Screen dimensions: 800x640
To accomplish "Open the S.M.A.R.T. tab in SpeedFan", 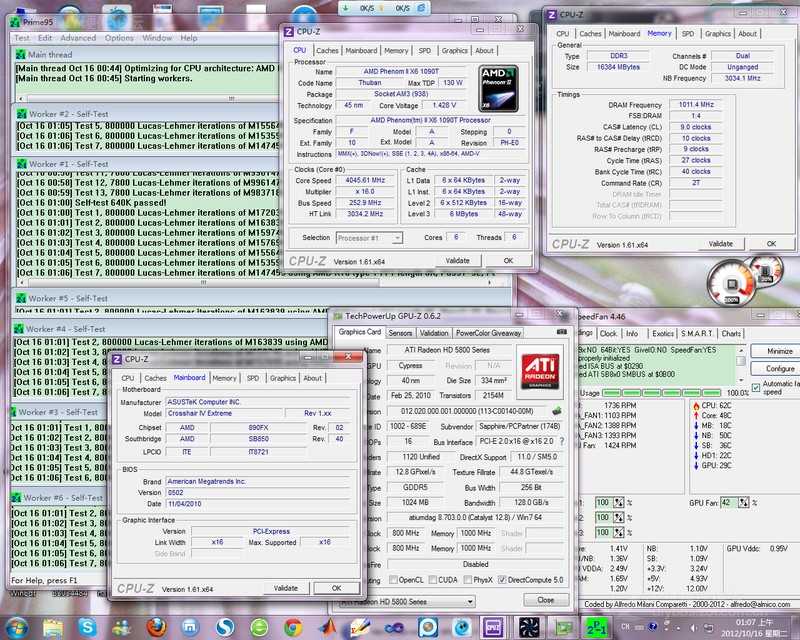I will click(697, 333).
